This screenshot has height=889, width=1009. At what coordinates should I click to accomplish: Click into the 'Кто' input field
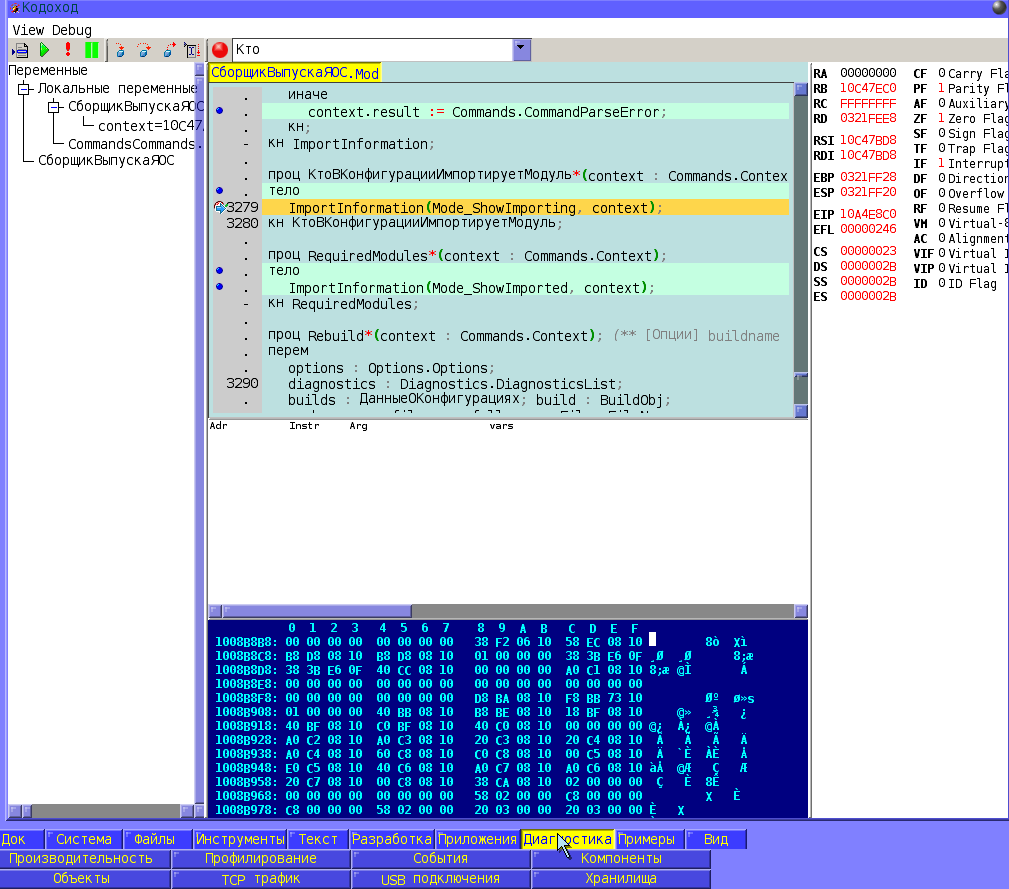(372, 50)
